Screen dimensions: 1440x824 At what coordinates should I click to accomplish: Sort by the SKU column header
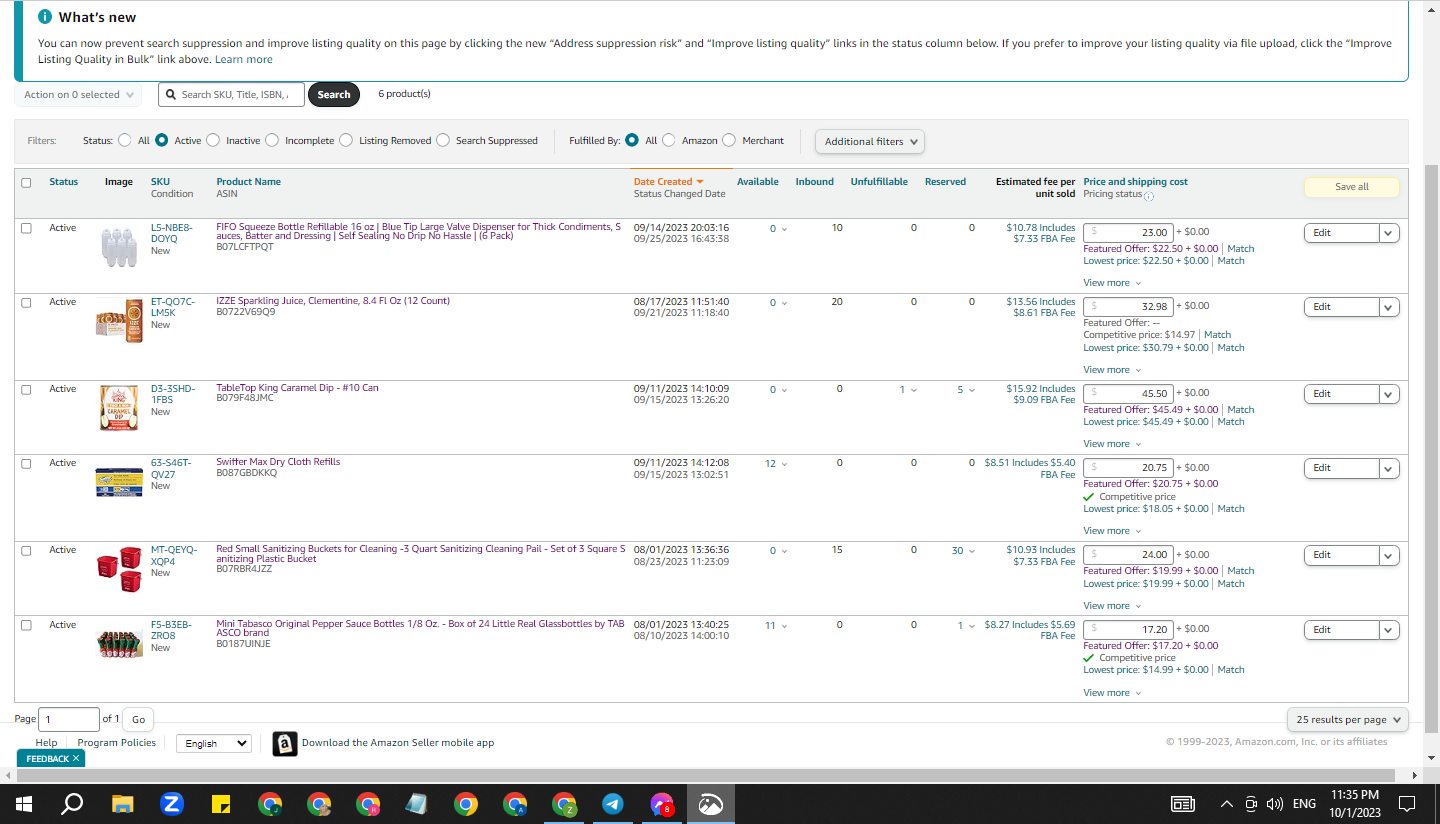click(x=160, y=182)
